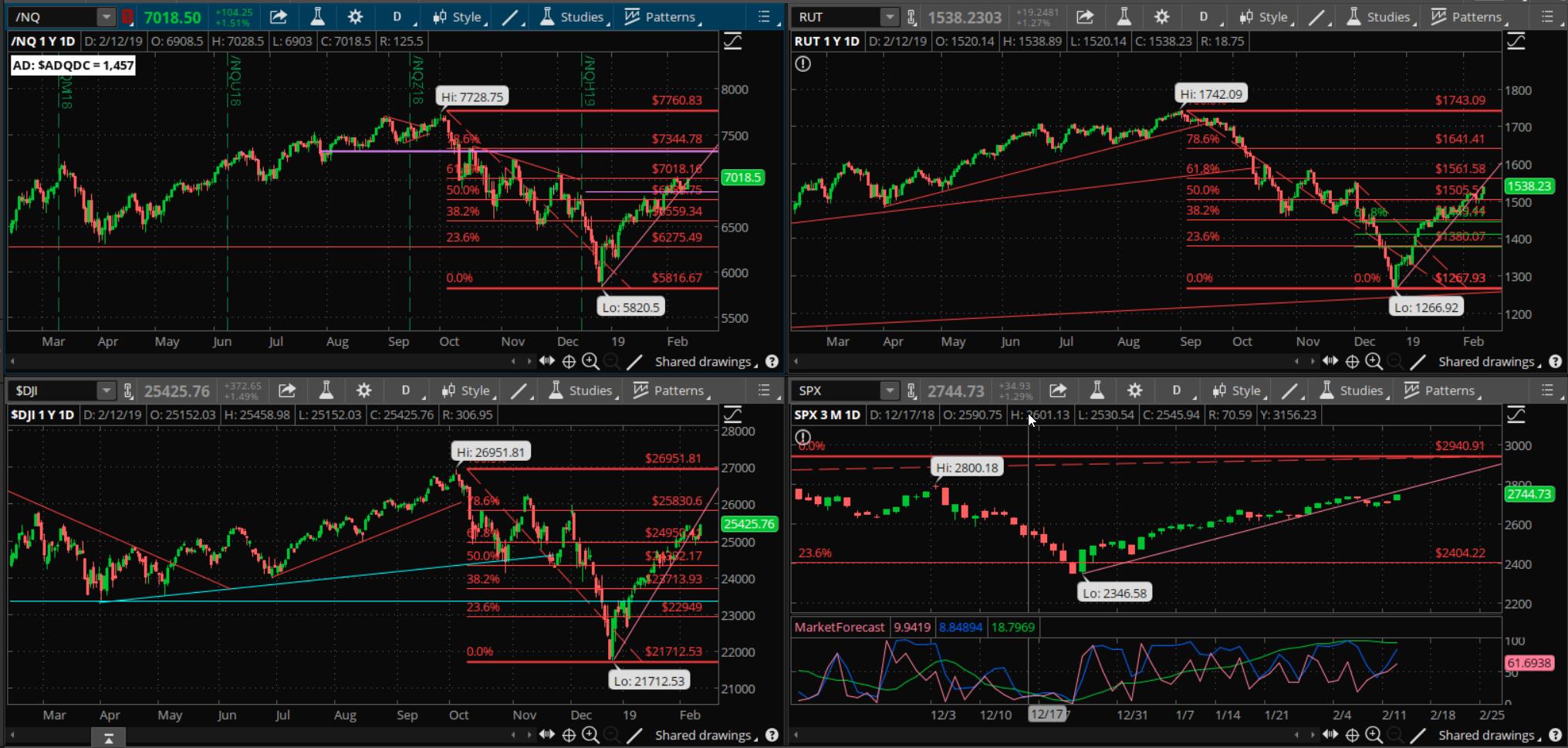
Task: Click Shared drawings under SPX chart
Action: (1489, 735)
